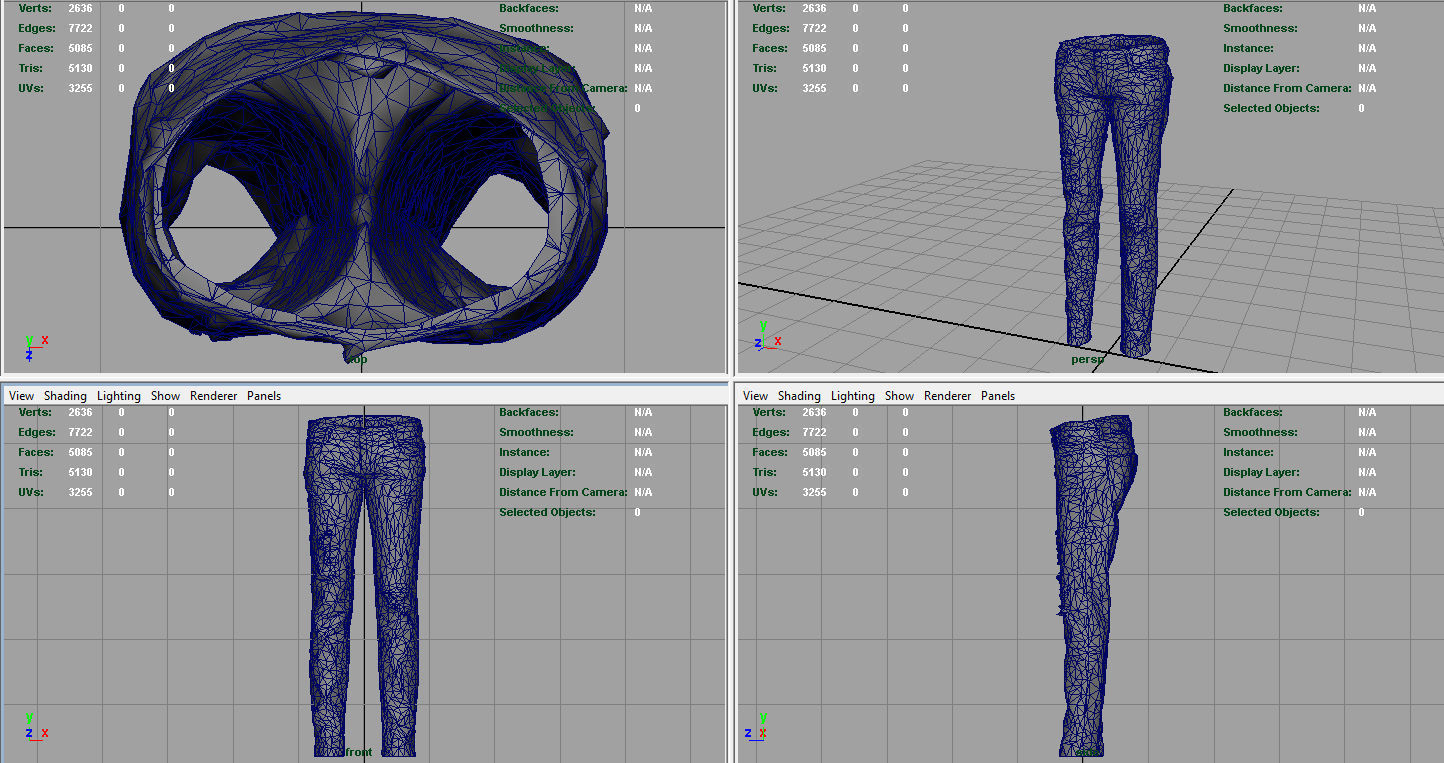Screen dimensions: 1444x763
Task: Open the Show menu in the front viewport
Action: tap(166, 396)
